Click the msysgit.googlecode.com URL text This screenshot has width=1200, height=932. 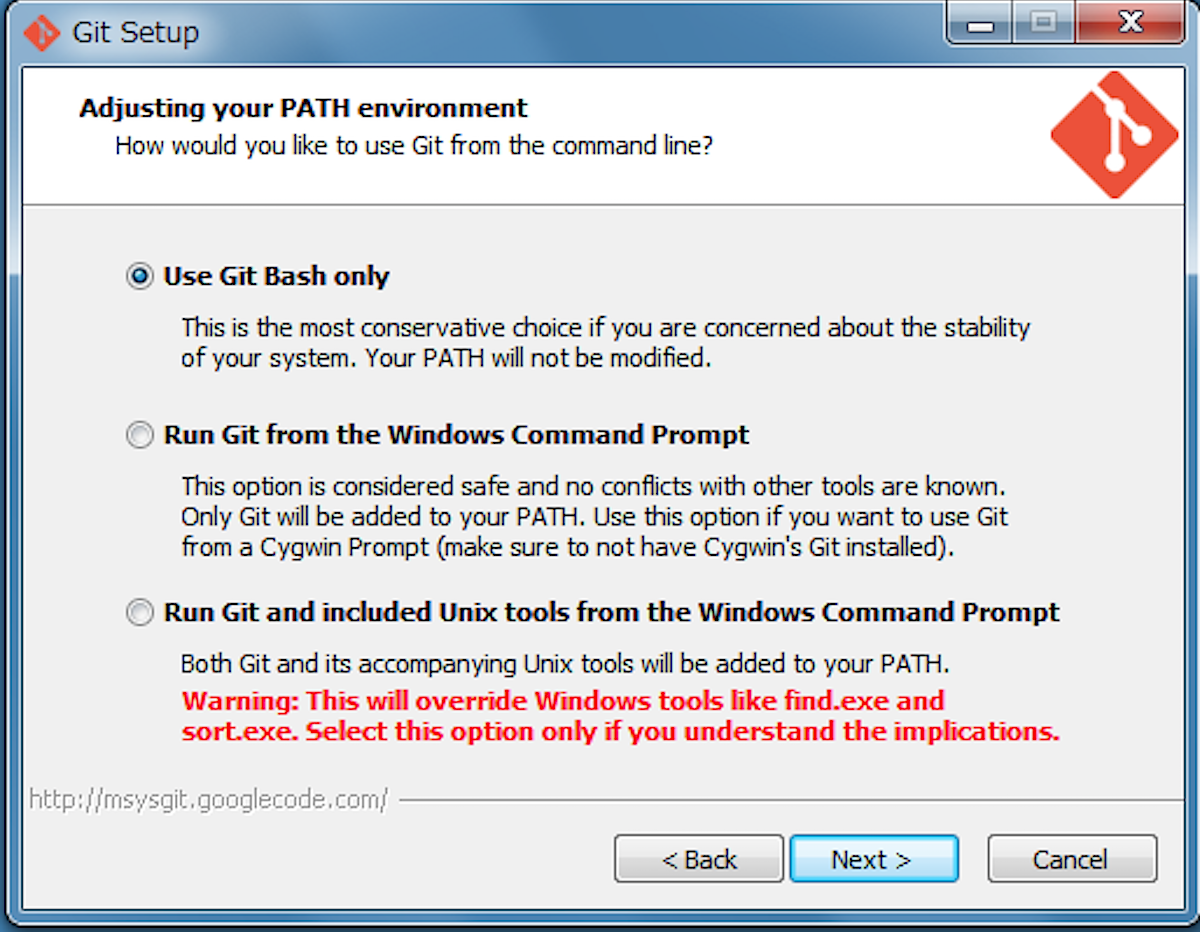point(208,800)
